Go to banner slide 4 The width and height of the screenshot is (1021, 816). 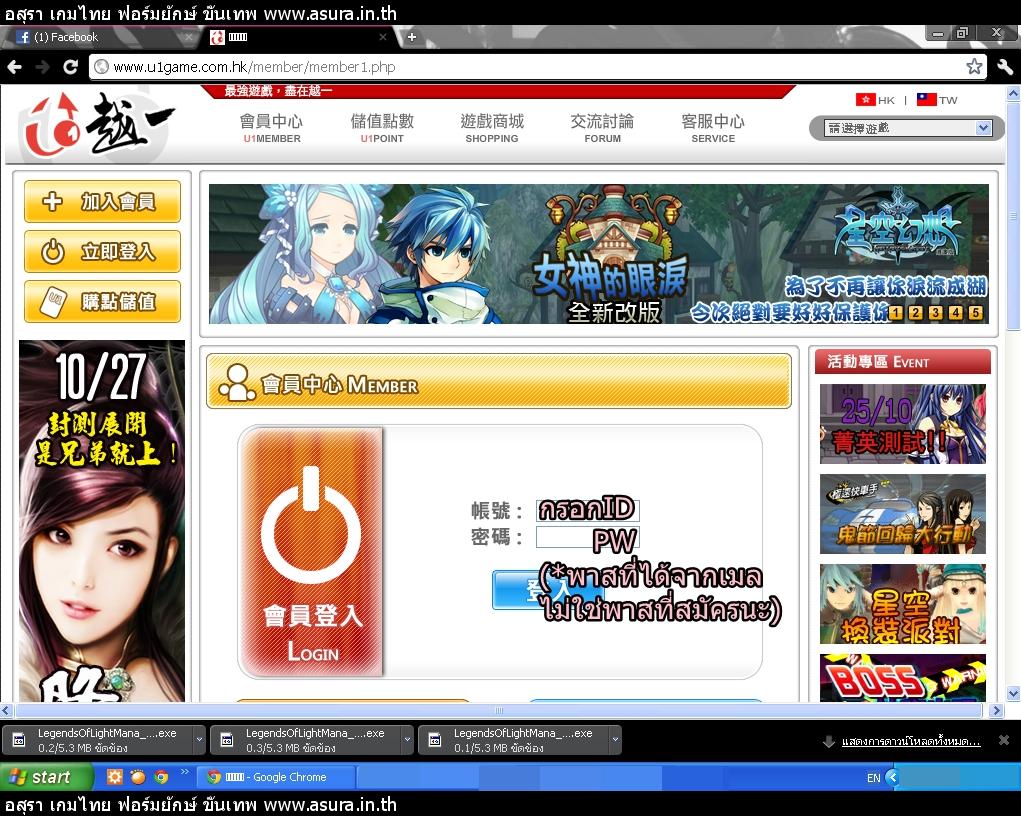955,313
